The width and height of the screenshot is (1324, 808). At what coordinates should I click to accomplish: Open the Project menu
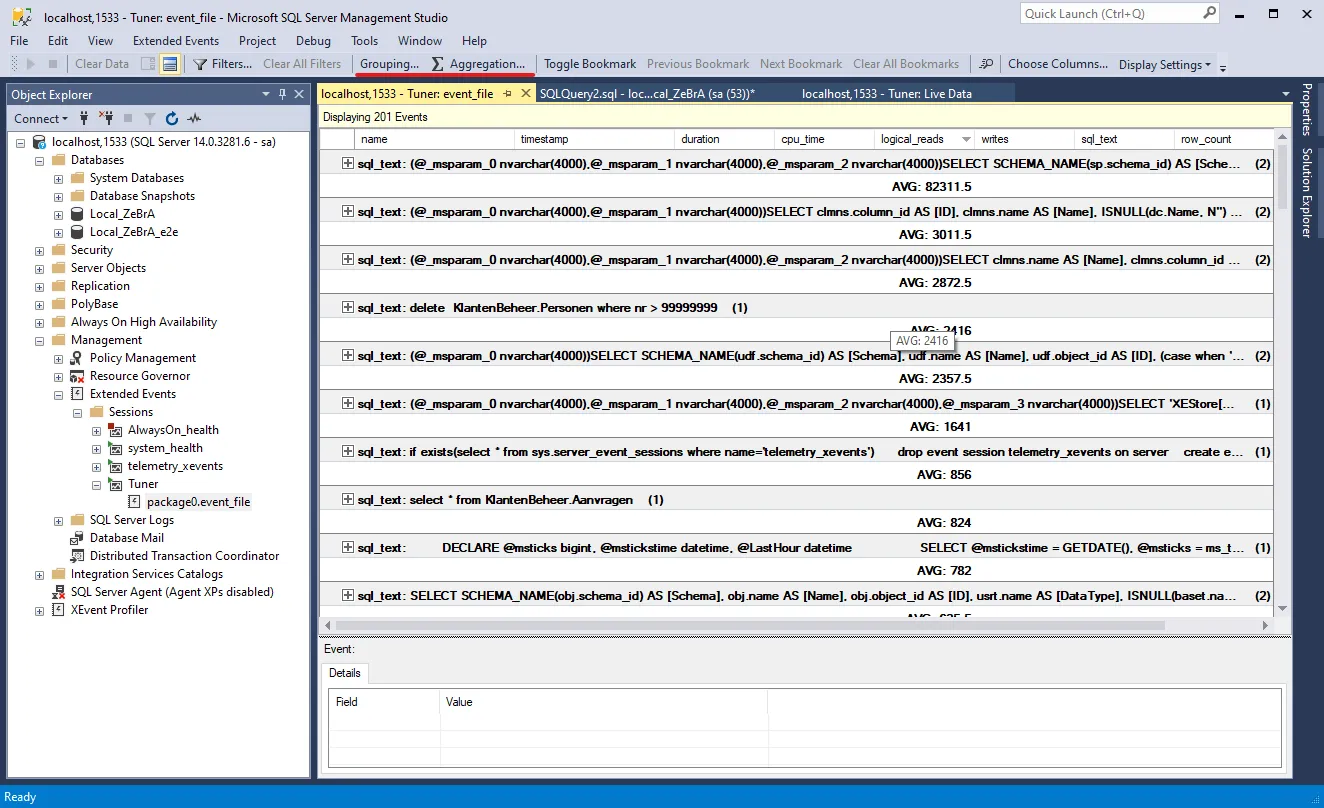click(257, 41)
